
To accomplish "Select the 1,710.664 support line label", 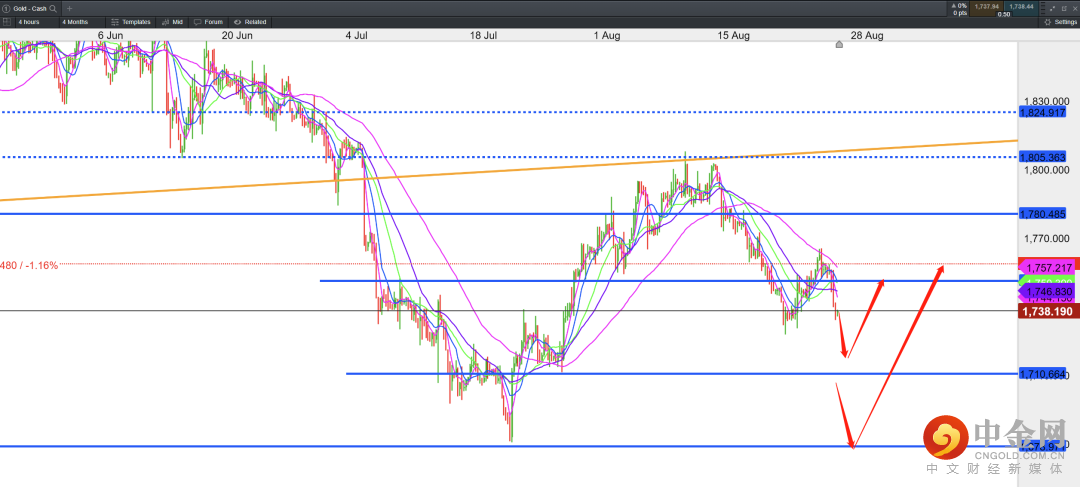I will (x=1042, y=374).
